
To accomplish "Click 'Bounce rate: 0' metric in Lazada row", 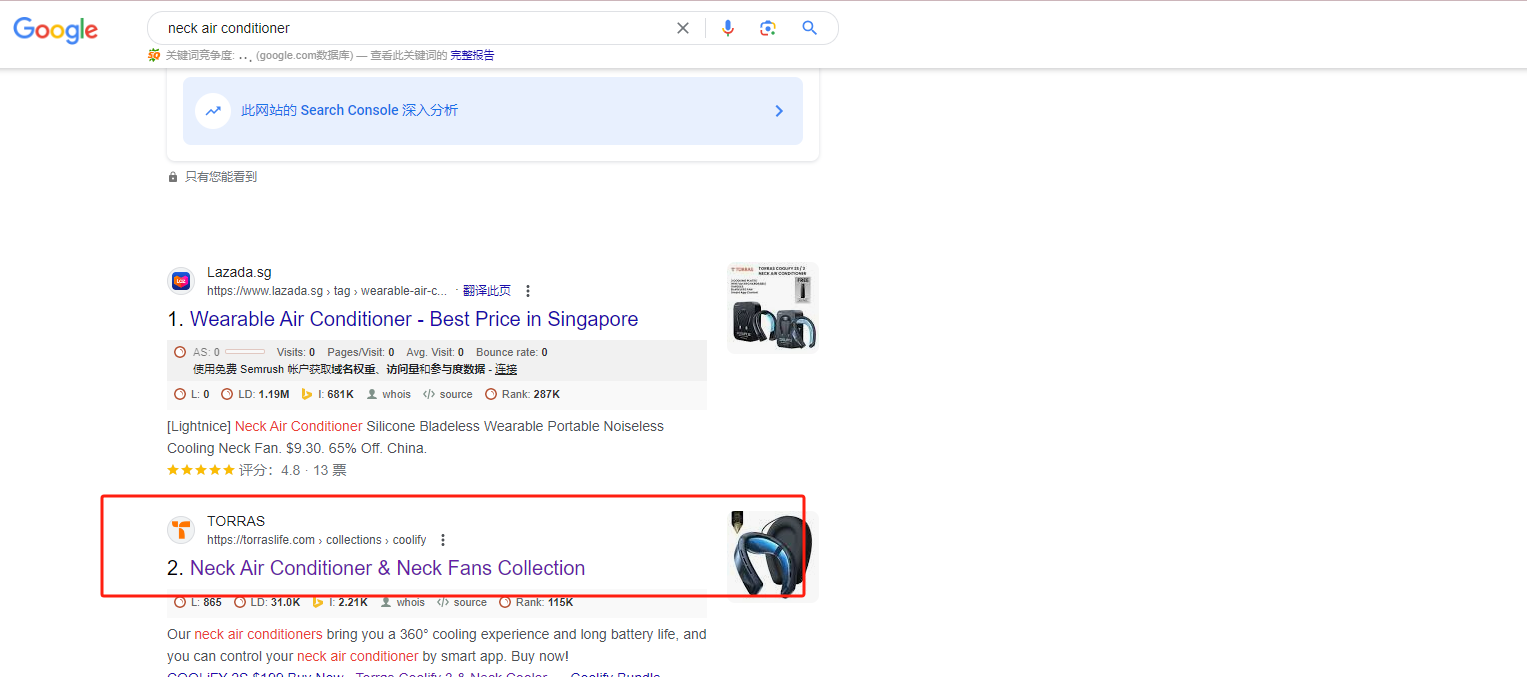I will coord(511,352).
